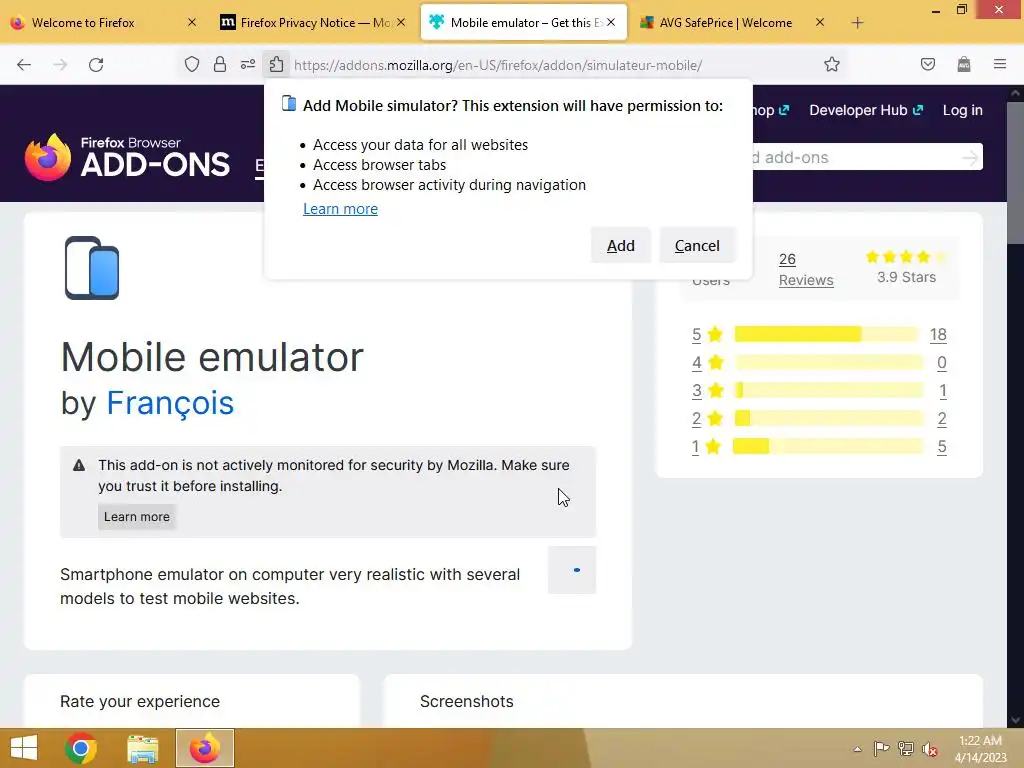Click the site security padlock icon
The image size is (1024, 768).
(x=220, y=65)
